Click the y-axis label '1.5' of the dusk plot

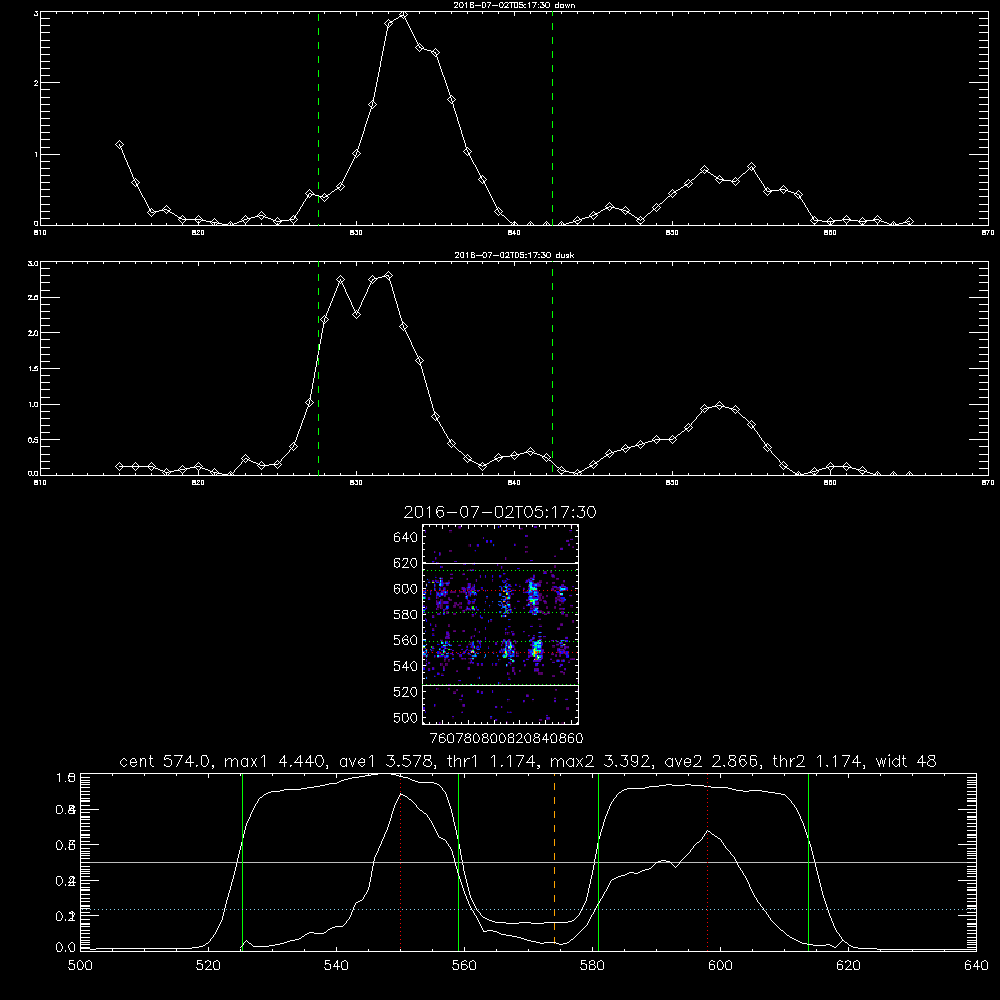(34, 369)
